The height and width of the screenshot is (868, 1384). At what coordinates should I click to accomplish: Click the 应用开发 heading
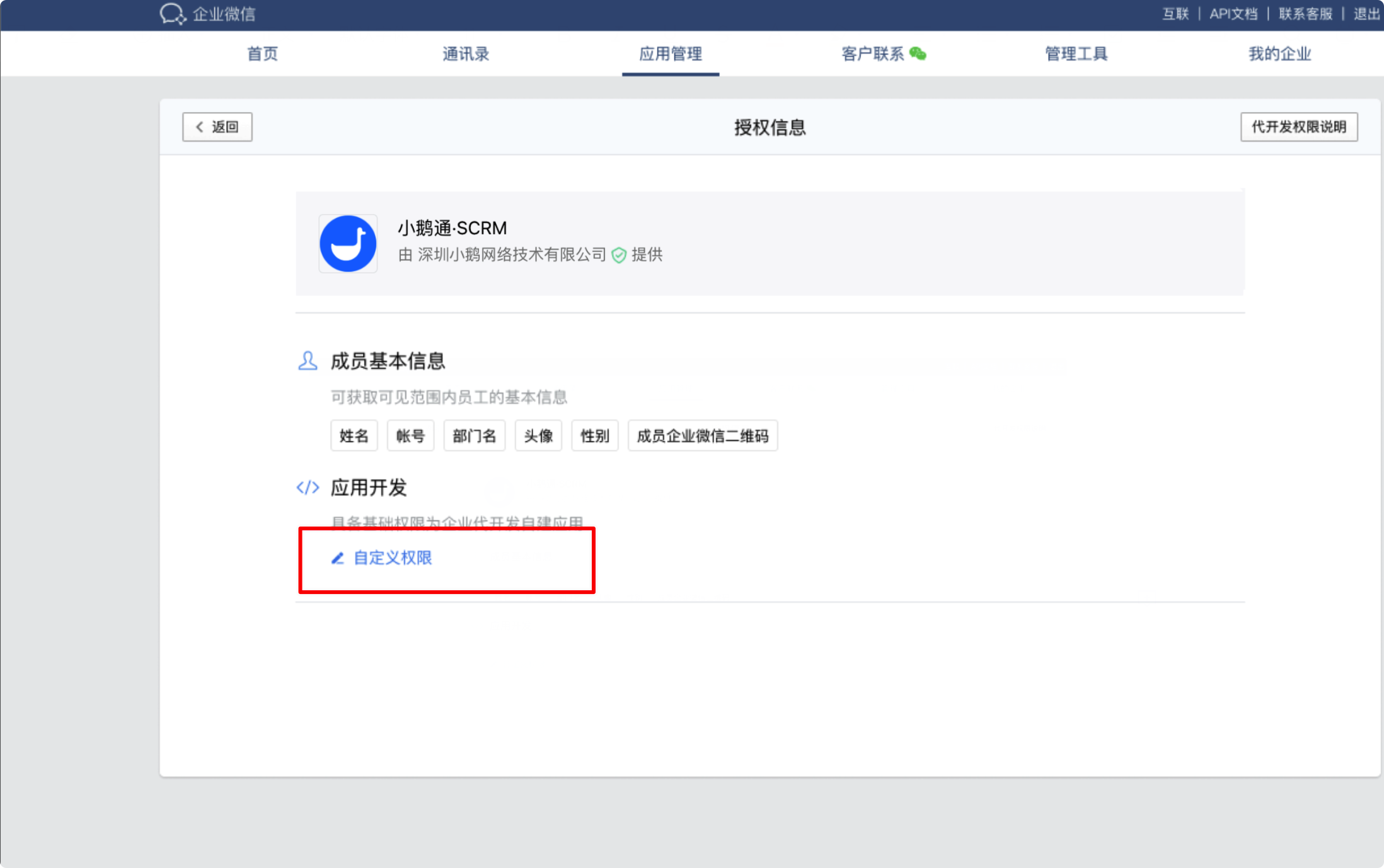[369, 488]
